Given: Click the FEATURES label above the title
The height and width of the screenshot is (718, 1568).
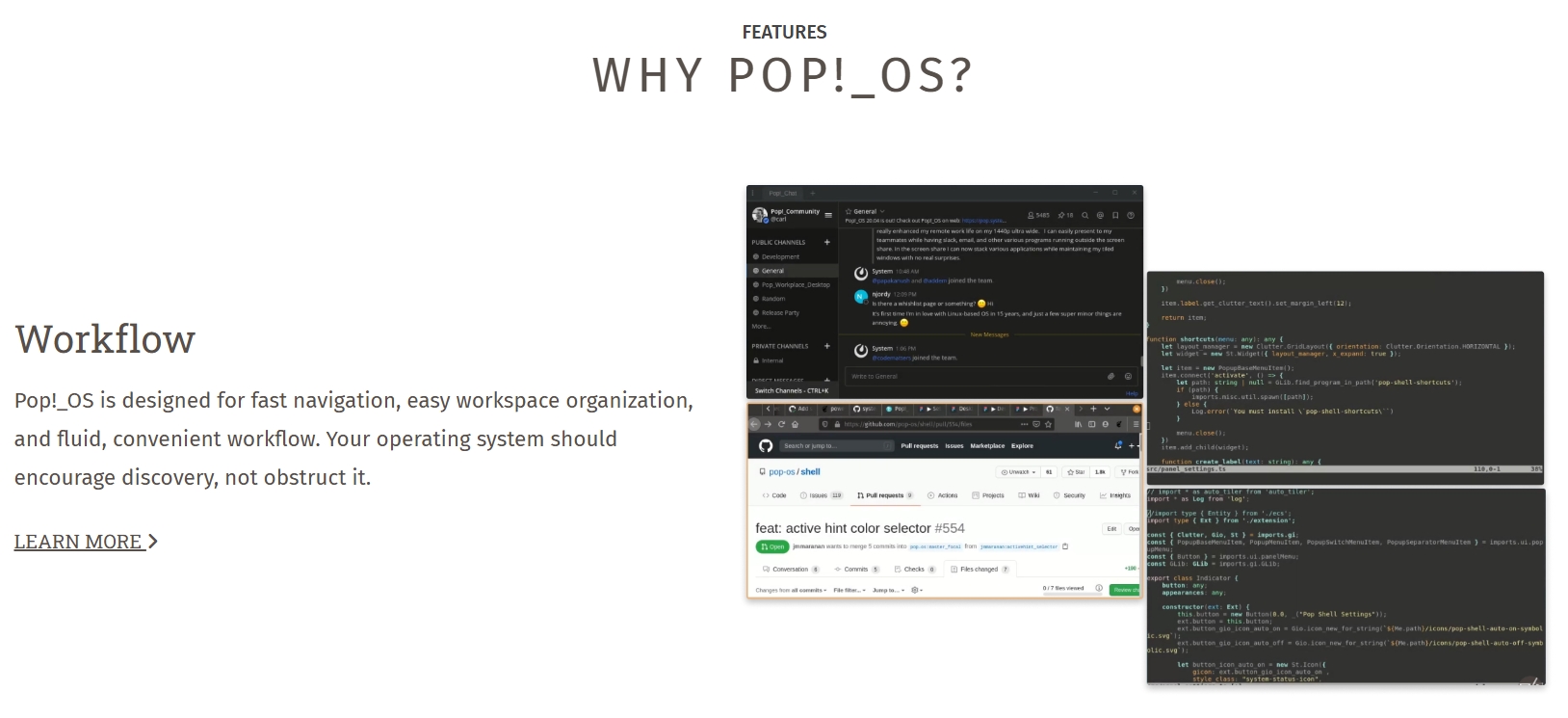Looking at the screenshot, I should pyautogui.click(x=784, y=32).
